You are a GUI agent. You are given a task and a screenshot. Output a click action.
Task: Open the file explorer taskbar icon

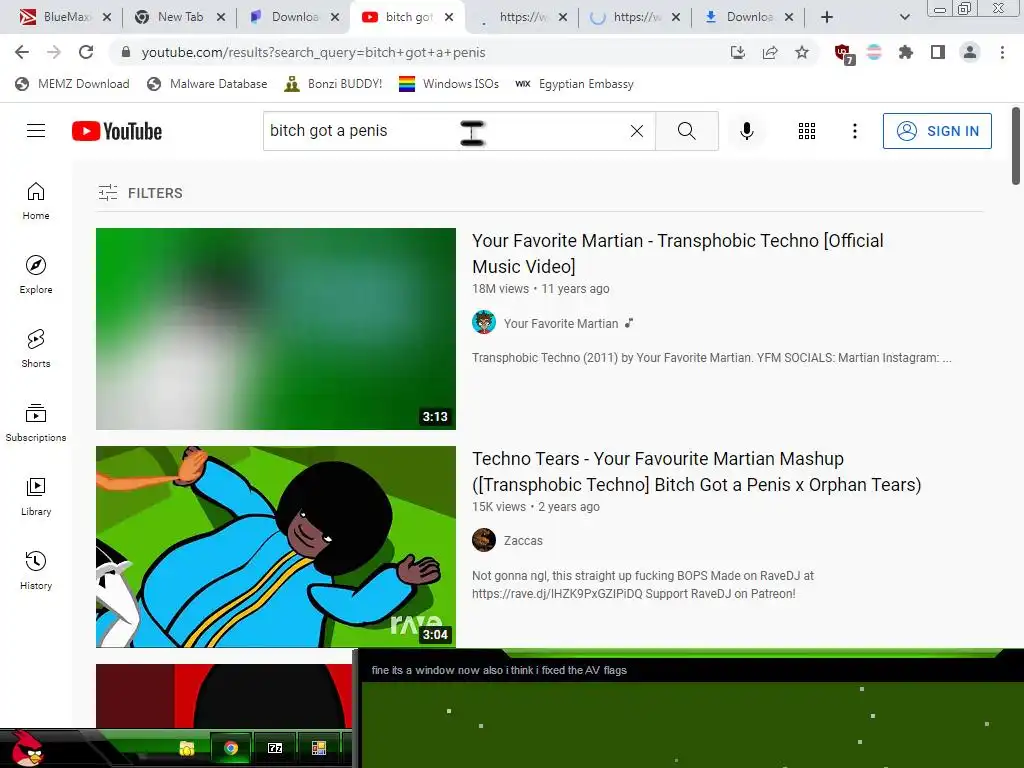point(187,748)
